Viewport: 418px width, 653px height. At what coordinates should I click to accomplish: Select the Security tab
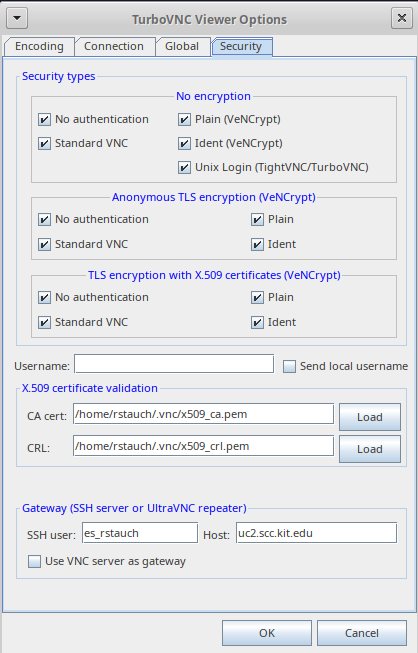(x=241, y=46)
